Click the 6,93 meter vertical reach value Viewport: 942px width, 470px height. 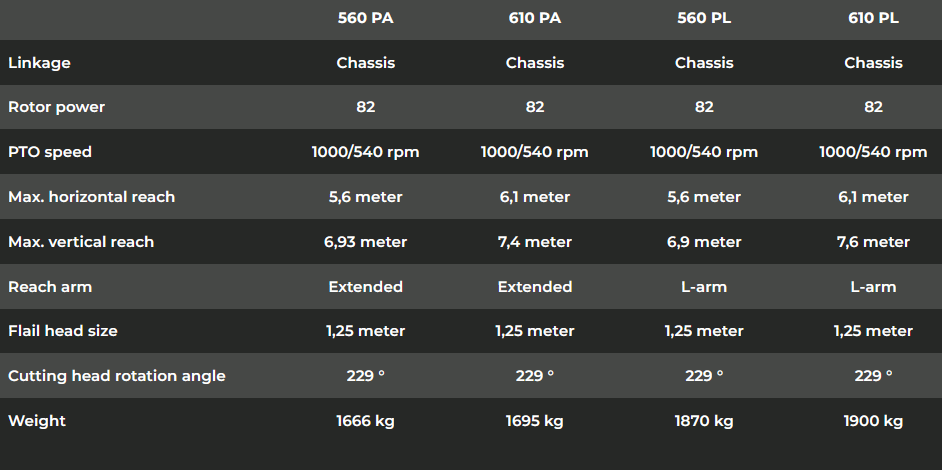pos(365,242)
